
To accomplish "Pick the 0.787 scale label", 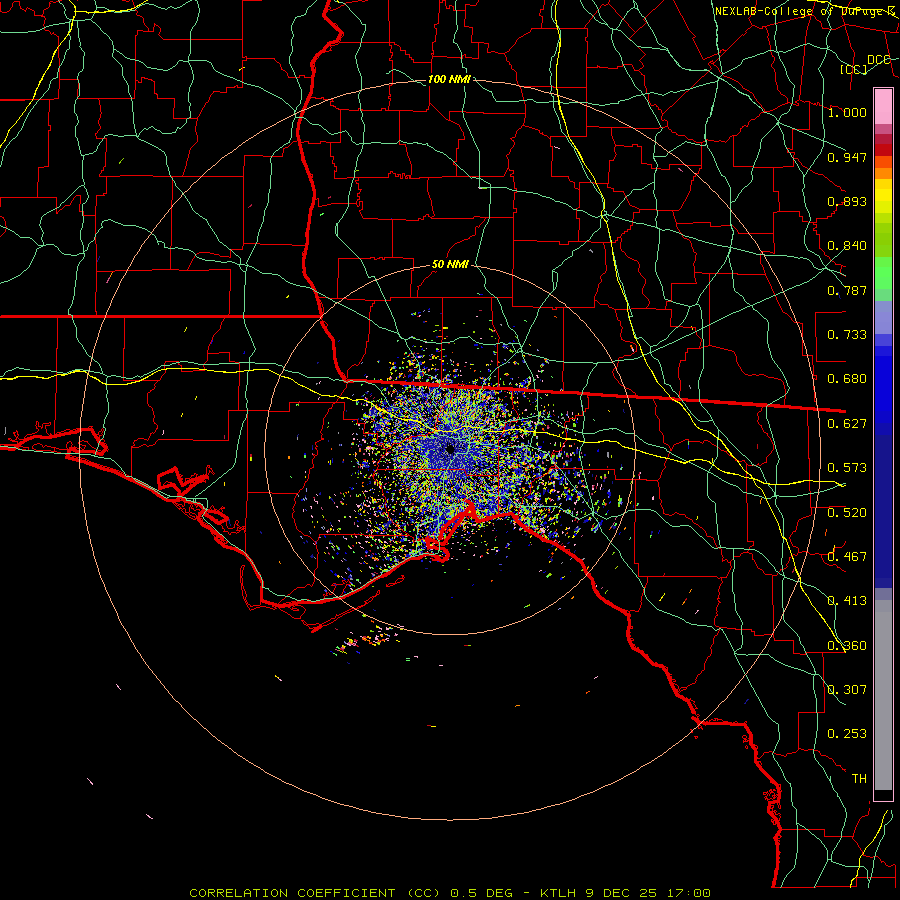I will point(847,290).
